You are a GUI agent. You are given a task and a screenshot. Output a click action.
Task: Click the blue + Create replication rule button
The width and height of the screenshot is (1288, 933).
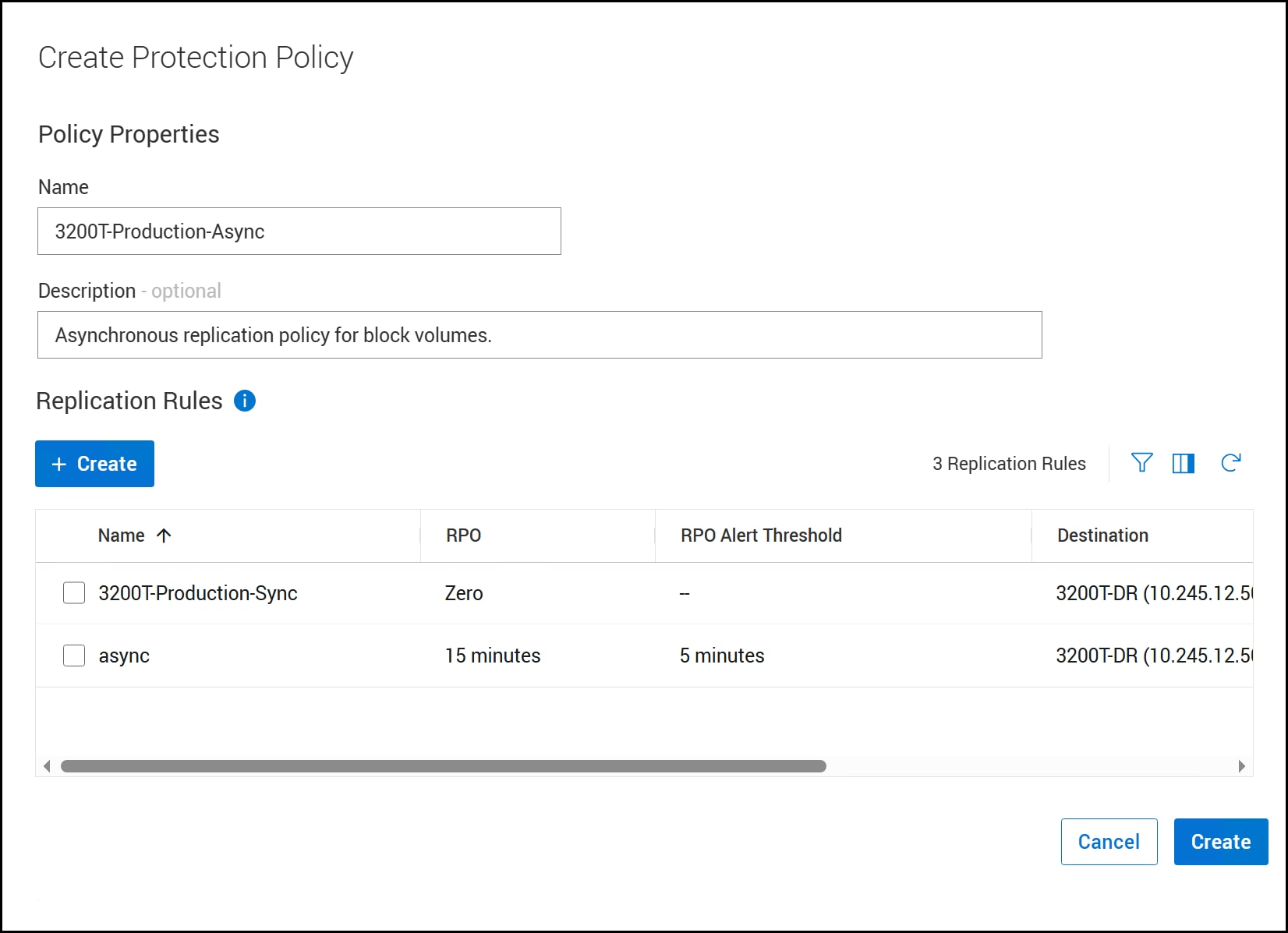point(94,464)
